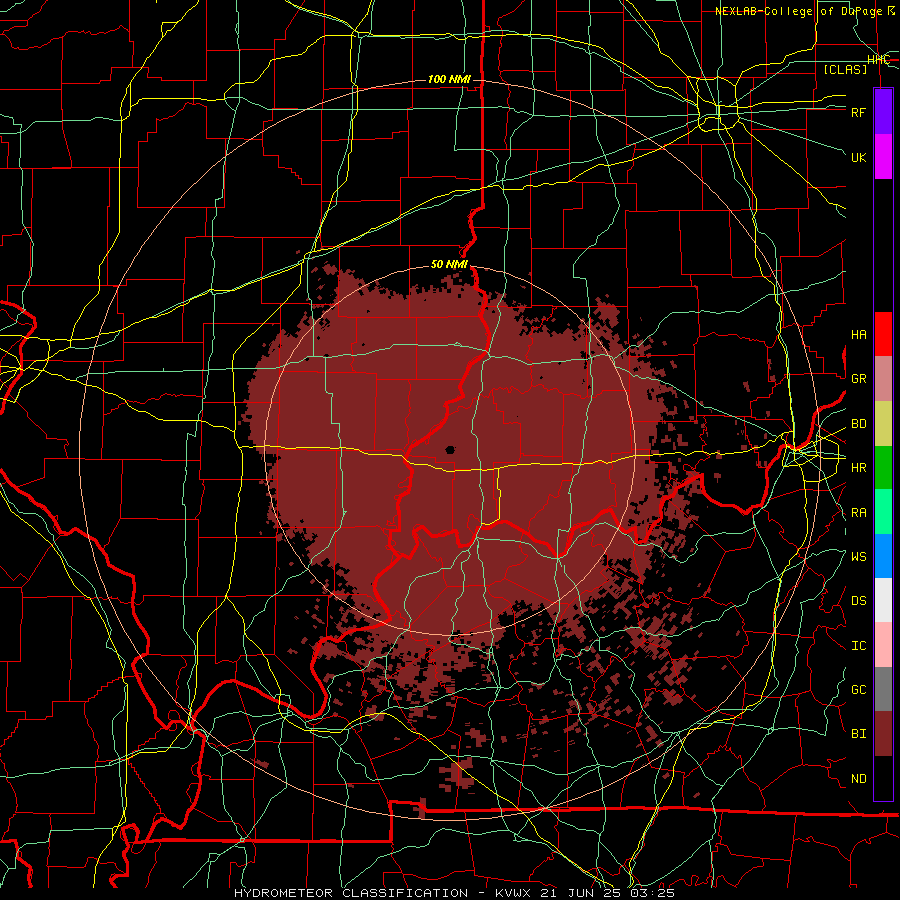This screenshot has width=900, height=900.
Task: Click the black KVWX radar site dot
Action: pyautogui.click(x=450, y=450)
